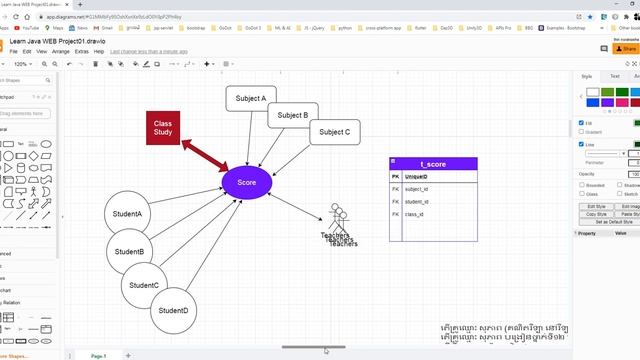The width and height of the screenshot is (640, 360).
Task: Open the insert plus dropdown
Action: [209, 64]
